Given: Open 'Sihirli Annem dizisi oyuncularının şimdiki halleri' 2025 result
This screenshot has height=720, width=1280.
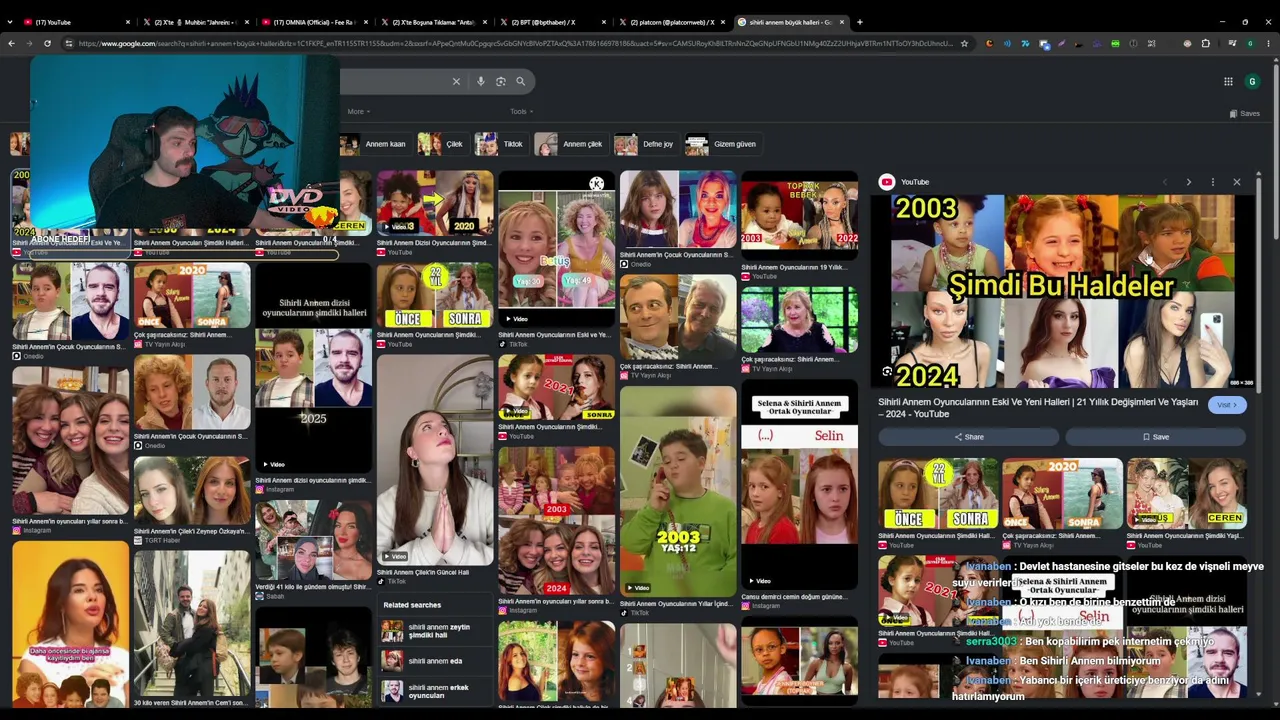Looking at the screenshot, I should click(x=314, y=367).
